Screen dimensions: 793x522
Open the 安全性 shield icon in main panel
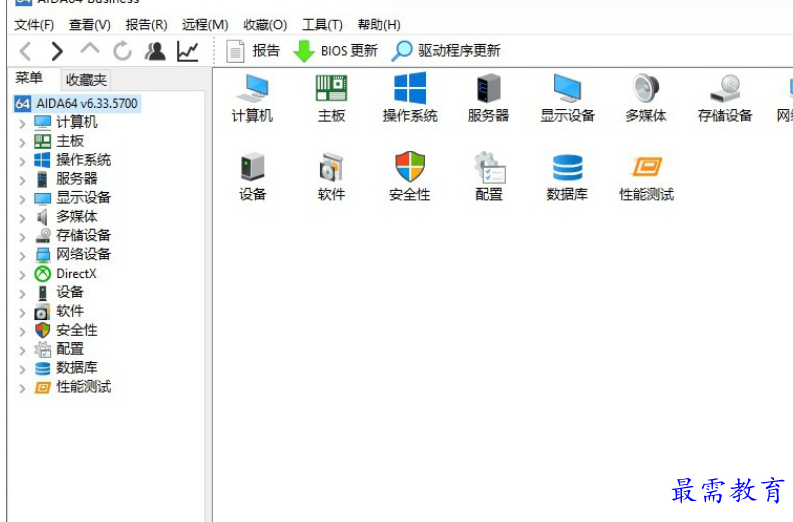tap(410, 177)
